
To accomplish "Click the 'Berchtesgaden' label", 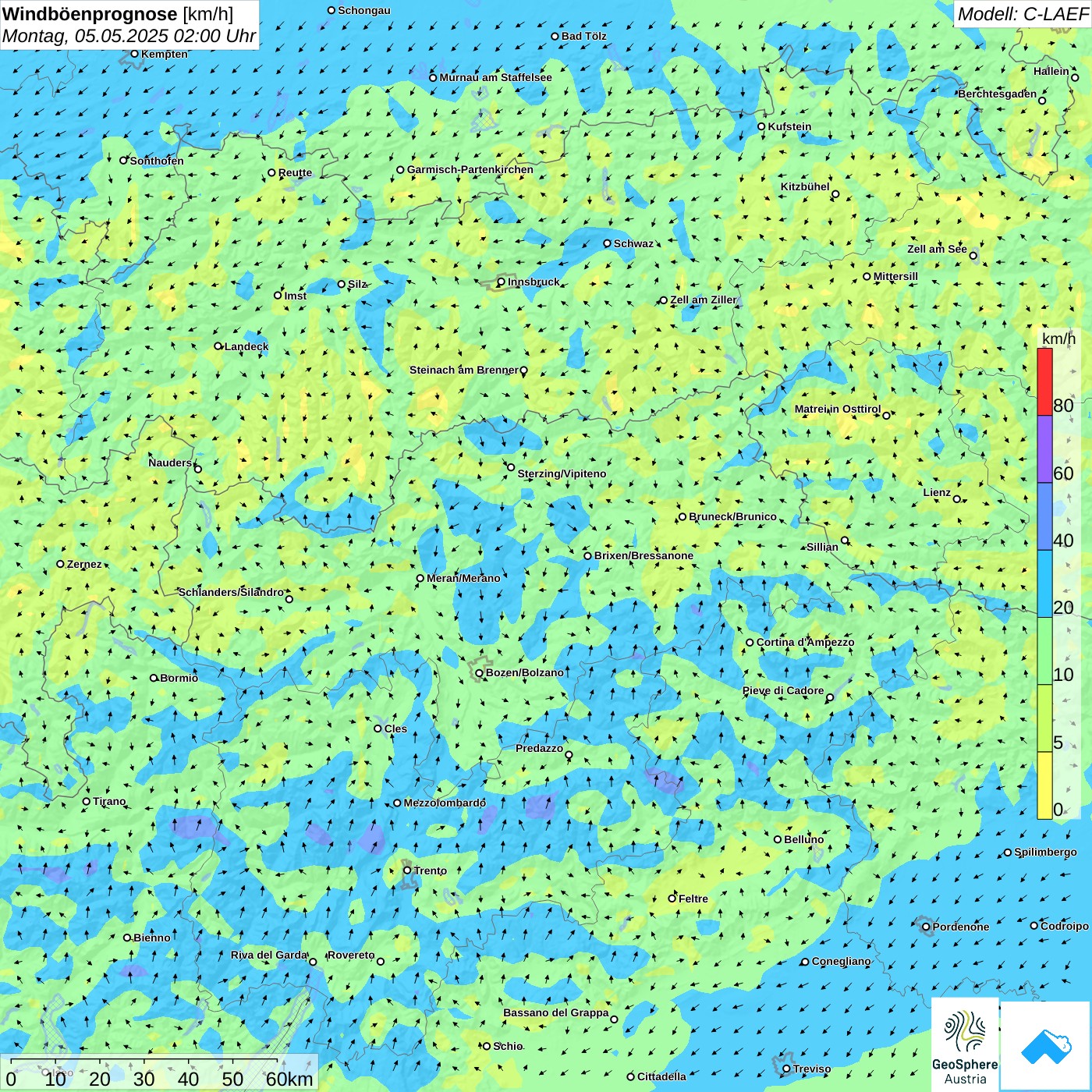I will (998, 94).
